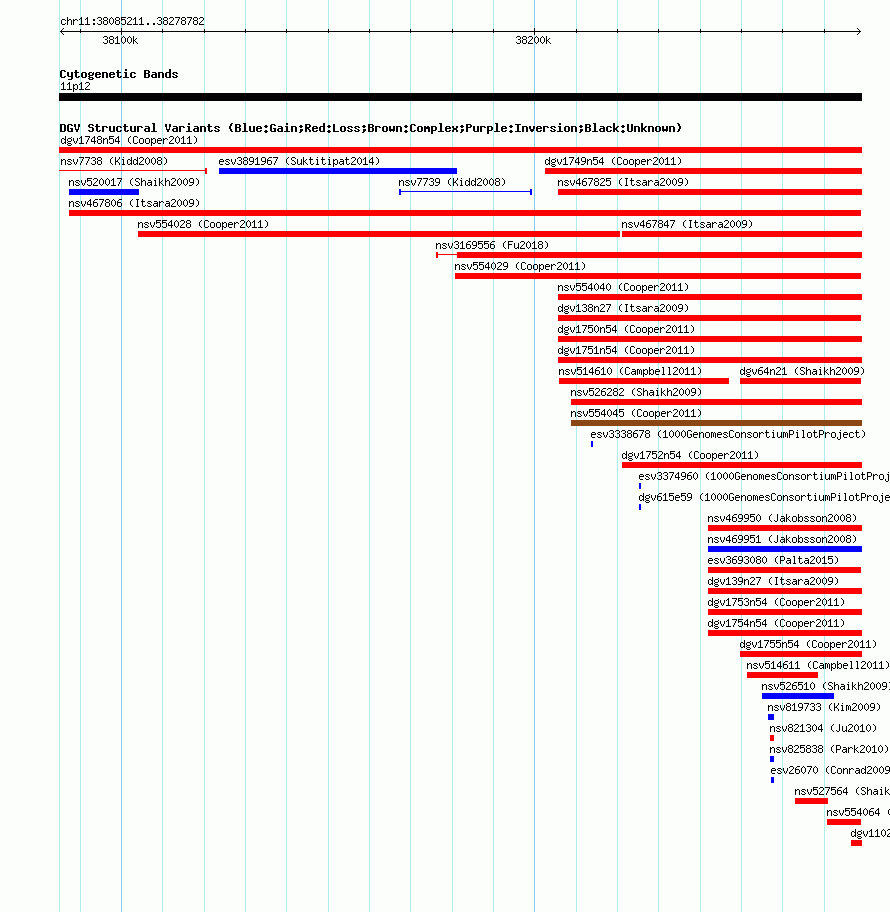Click the chr11:38085211..38278782 coordinate label
890x912 pixels.
tap(132, 21)
